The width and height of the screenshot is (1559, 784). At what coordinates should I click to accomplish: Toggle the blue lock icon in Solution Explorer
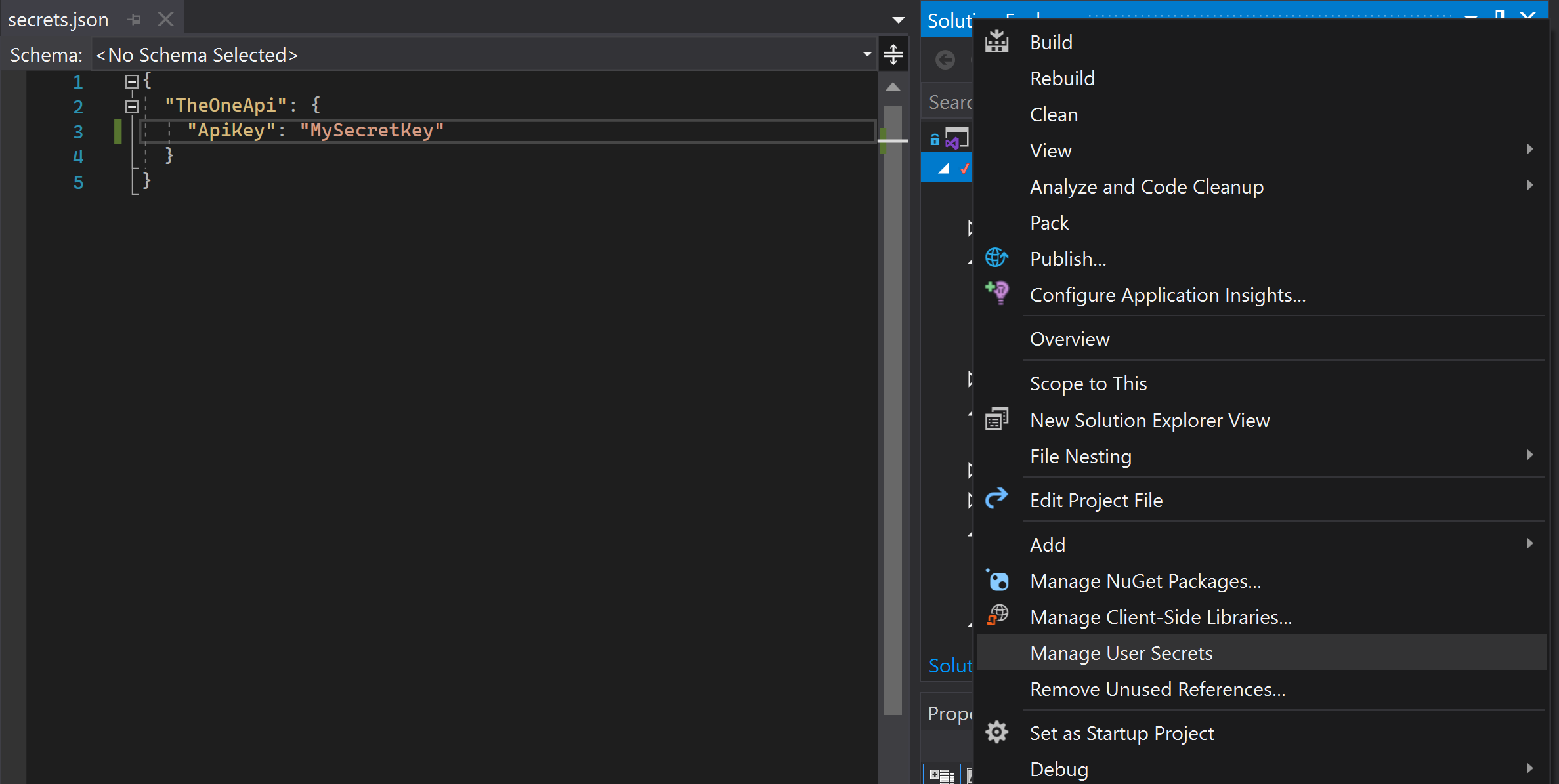tap(935, 138)
